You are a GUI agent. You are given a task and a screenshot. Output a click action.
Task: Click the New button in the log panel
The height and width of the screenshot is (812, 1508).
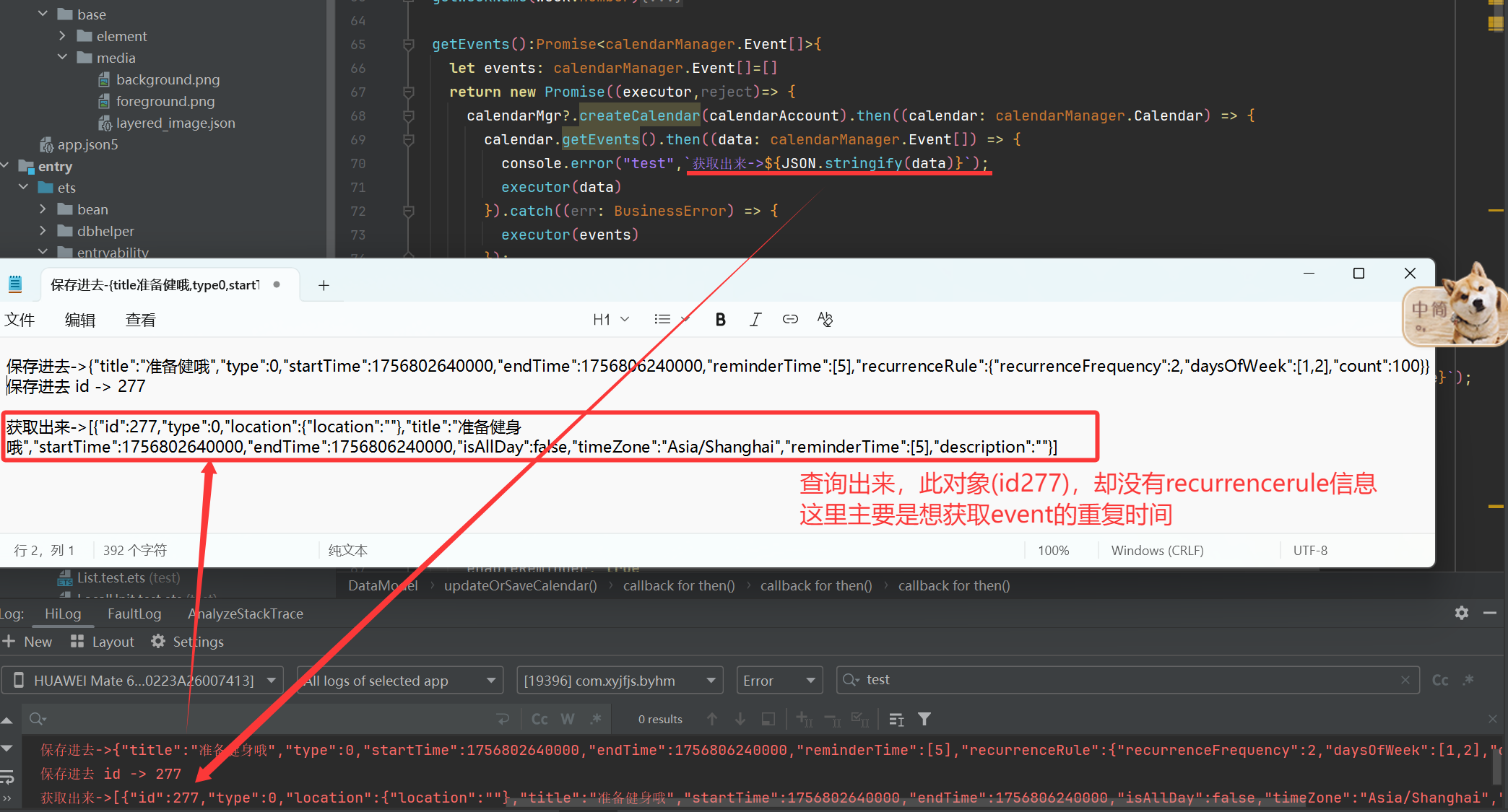click(27, 642)
